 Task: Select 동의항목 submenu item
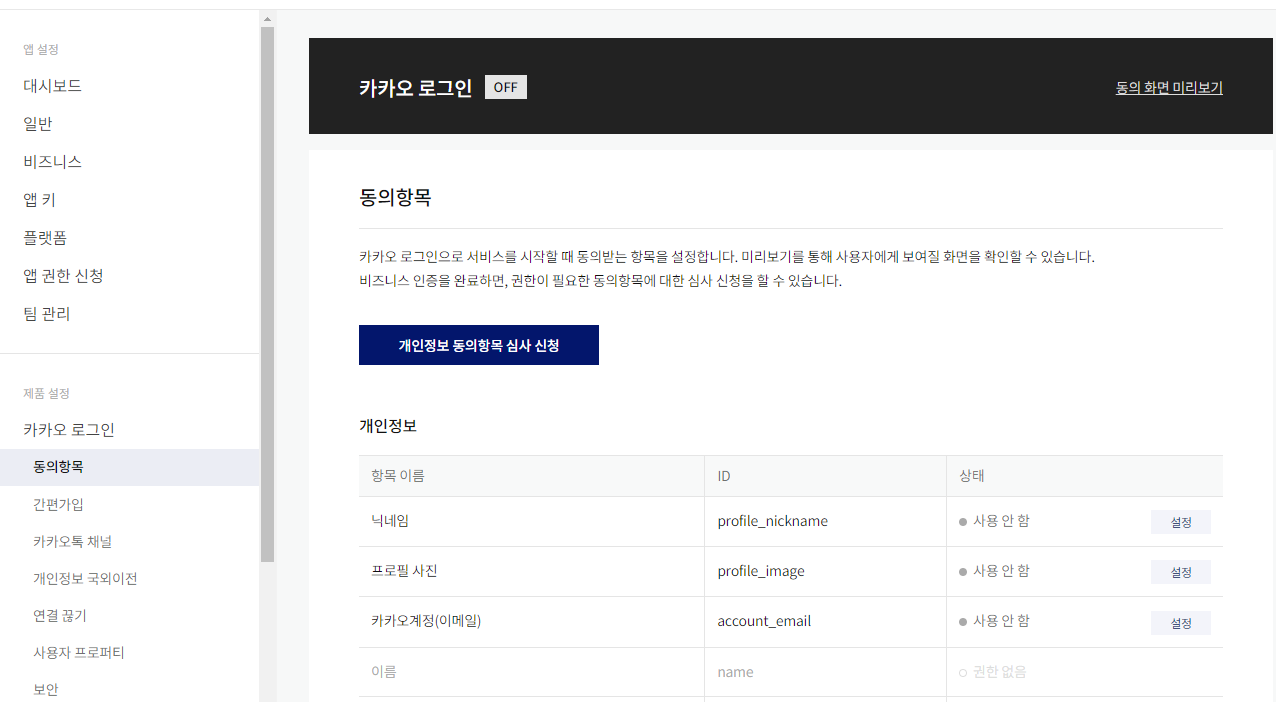[x=129, y=467]
